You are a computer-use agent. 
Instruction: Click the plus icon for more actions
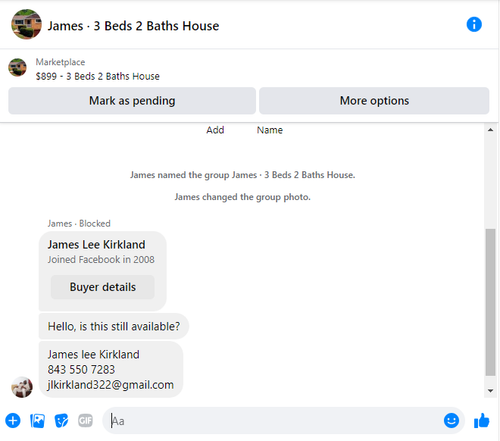point(13,421)
